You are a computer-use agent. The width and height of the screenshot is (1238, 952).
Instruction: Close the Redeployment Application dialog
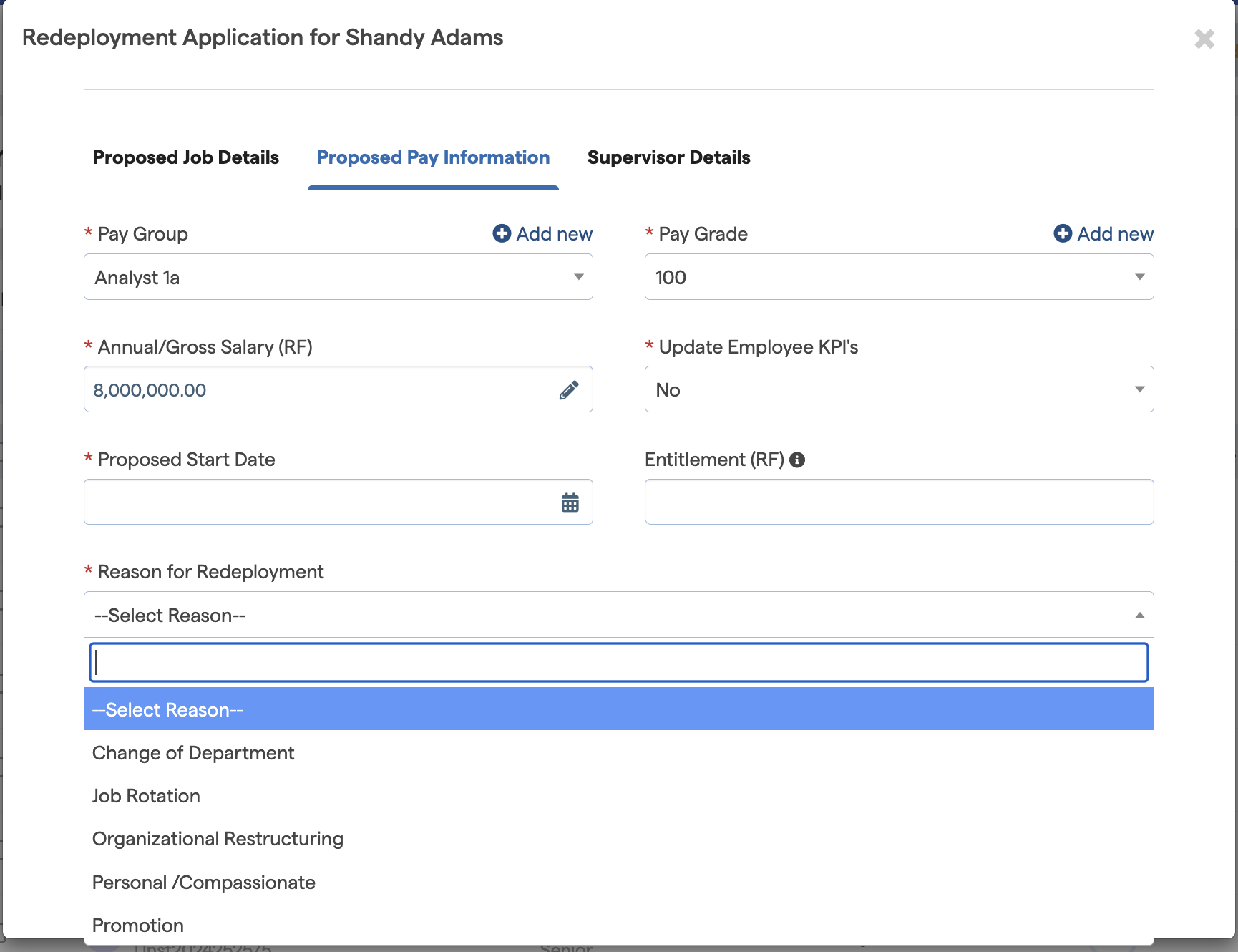tap(1204, 39)
